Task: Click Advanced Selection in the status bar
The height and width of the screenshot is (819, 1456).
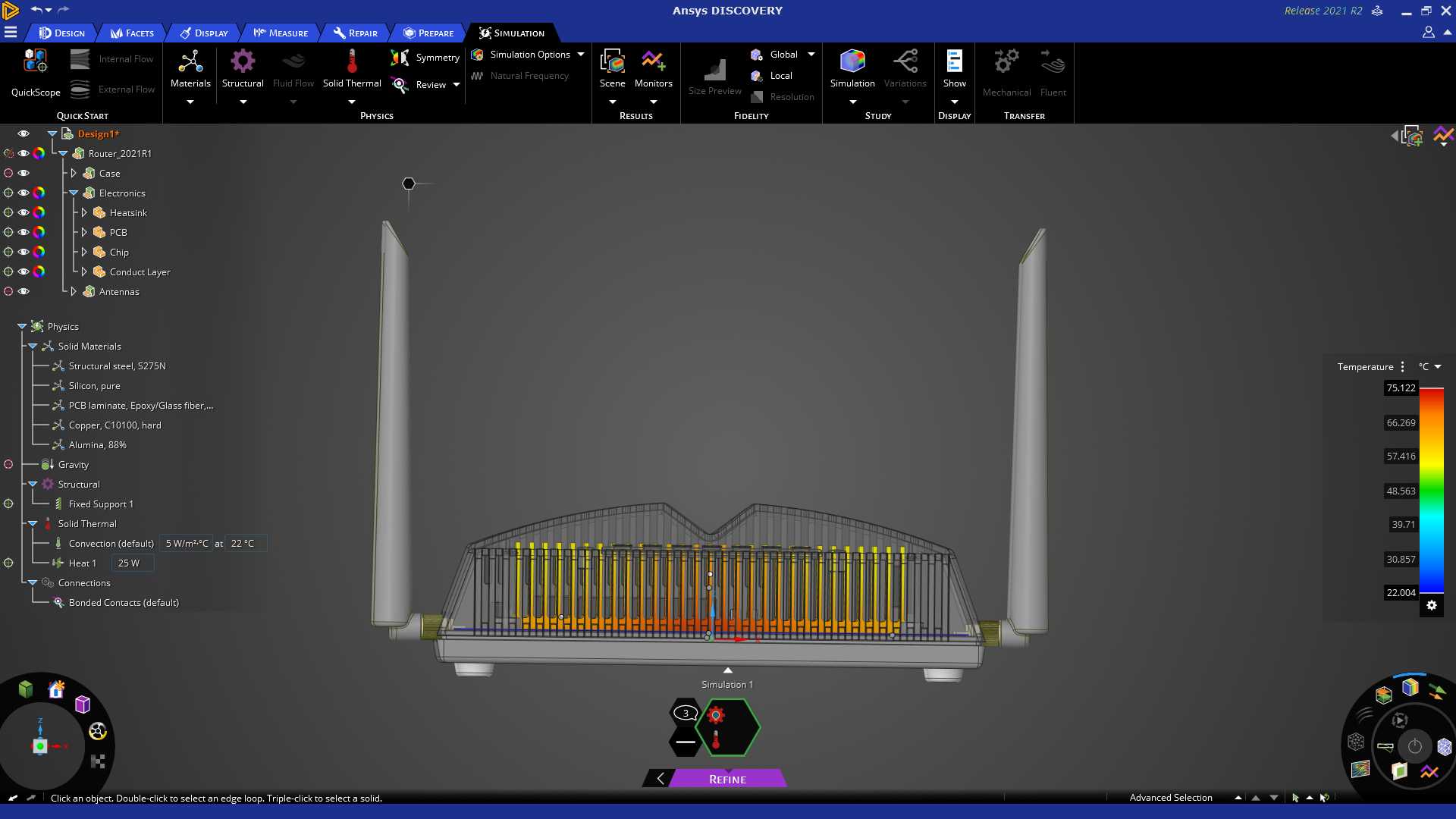Action: point(1171,798)
